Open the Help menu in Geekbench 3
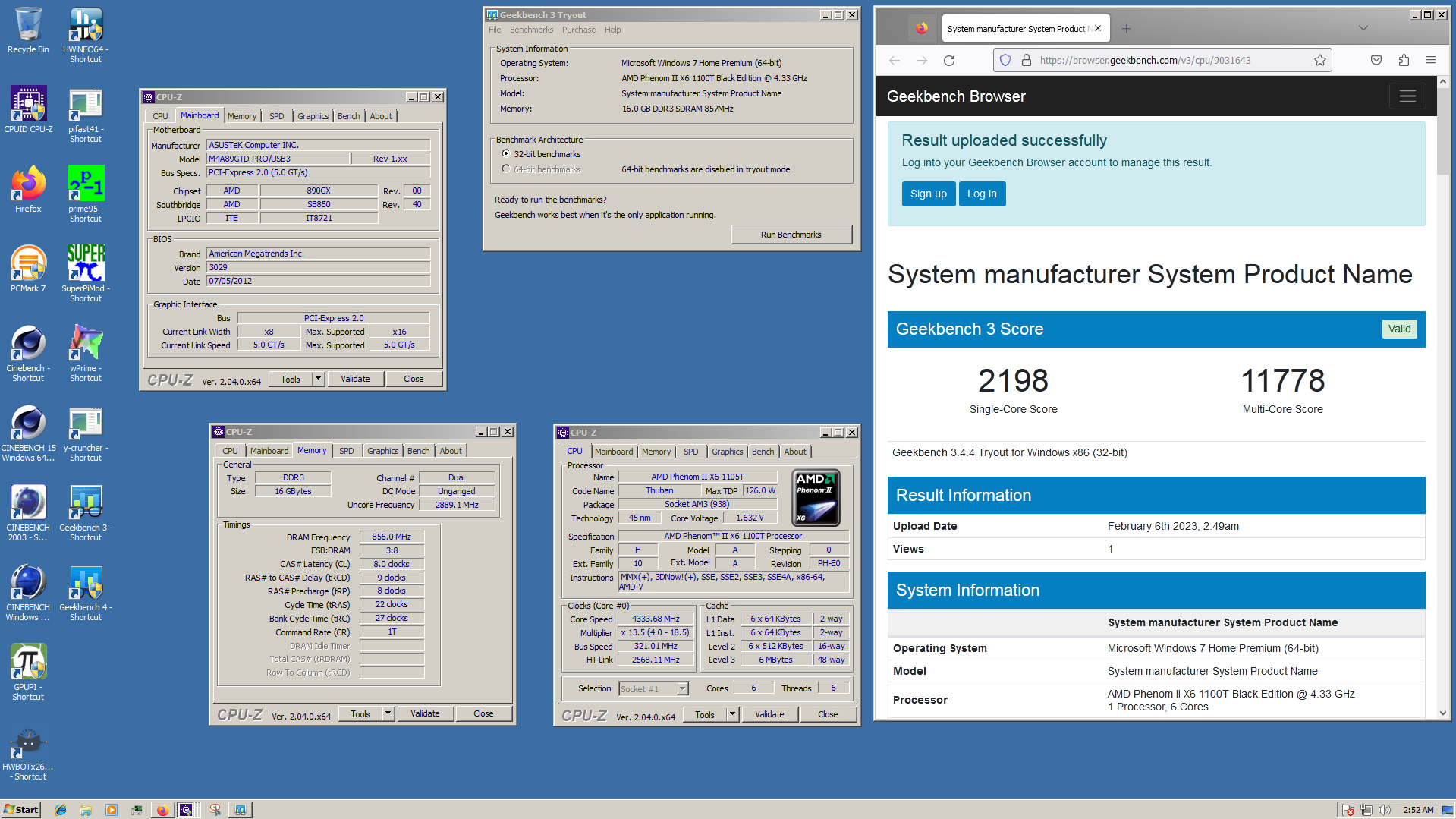Image resolution: width=1456 pixels, height=819 pixels. 612,30
